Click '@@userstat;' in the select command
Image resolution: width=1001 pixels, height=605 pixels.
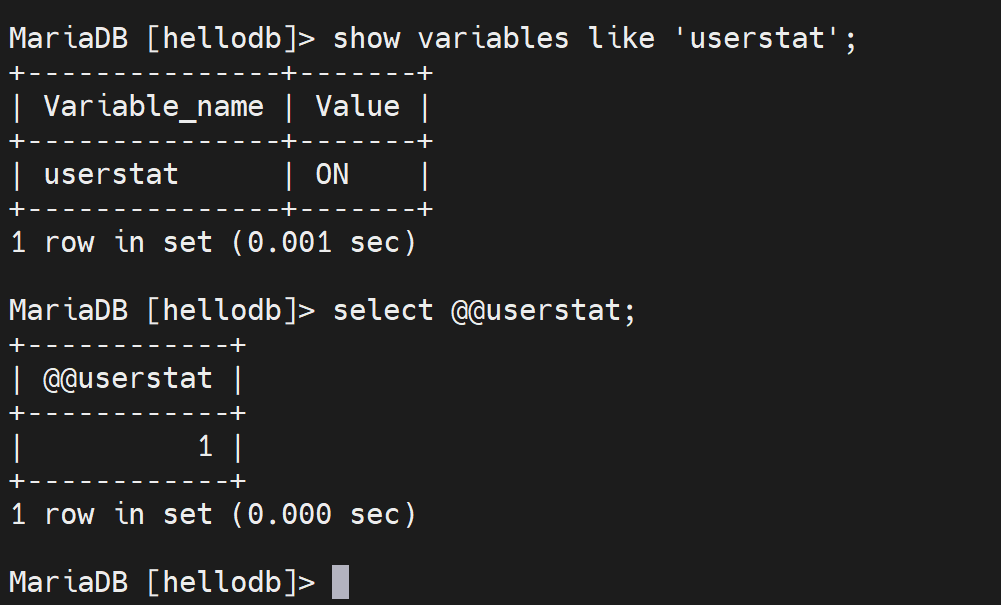[543, 311]
